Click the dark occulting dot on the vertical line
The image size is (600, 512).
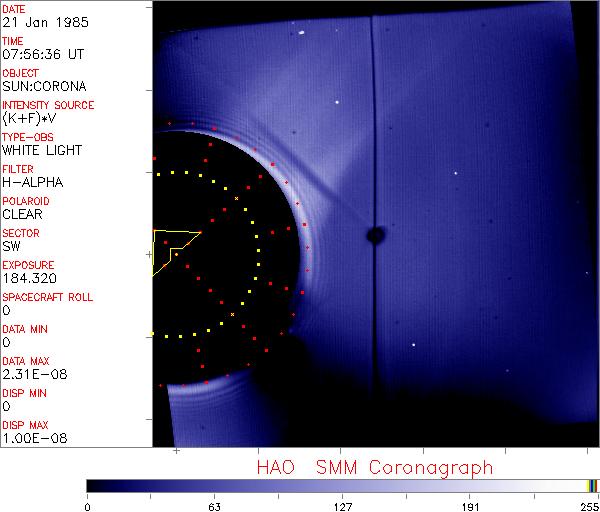click(376, 235)
